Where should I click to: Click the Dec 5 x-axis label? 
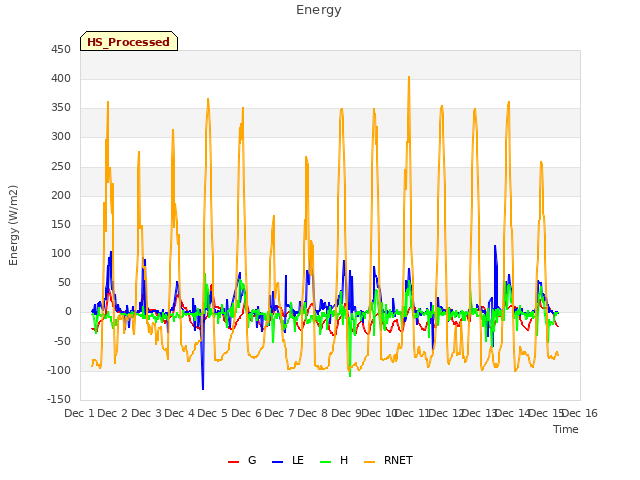tap(213, 413)
